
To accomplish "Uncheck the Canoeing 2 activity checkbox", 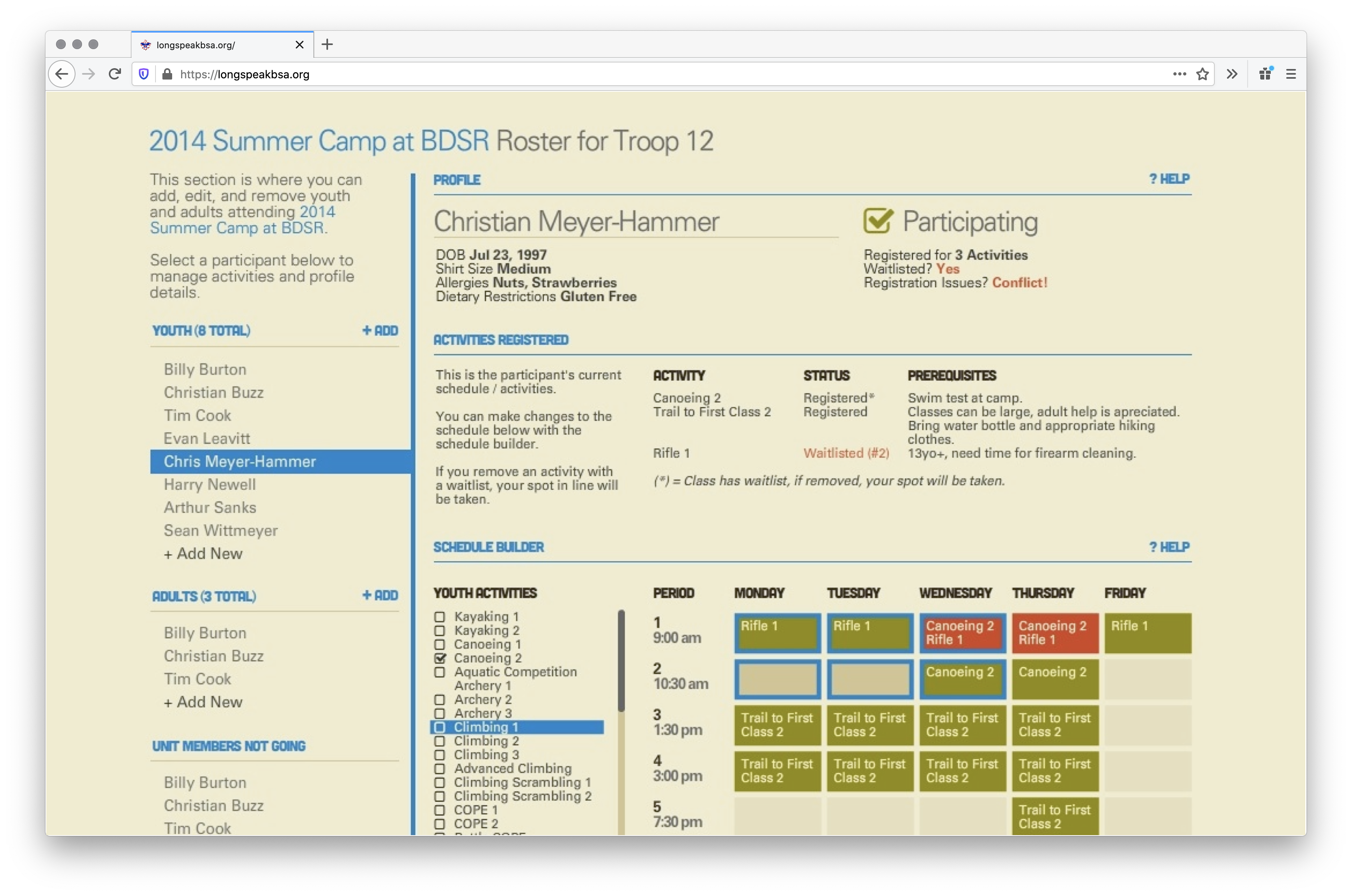I will (440, 658).
